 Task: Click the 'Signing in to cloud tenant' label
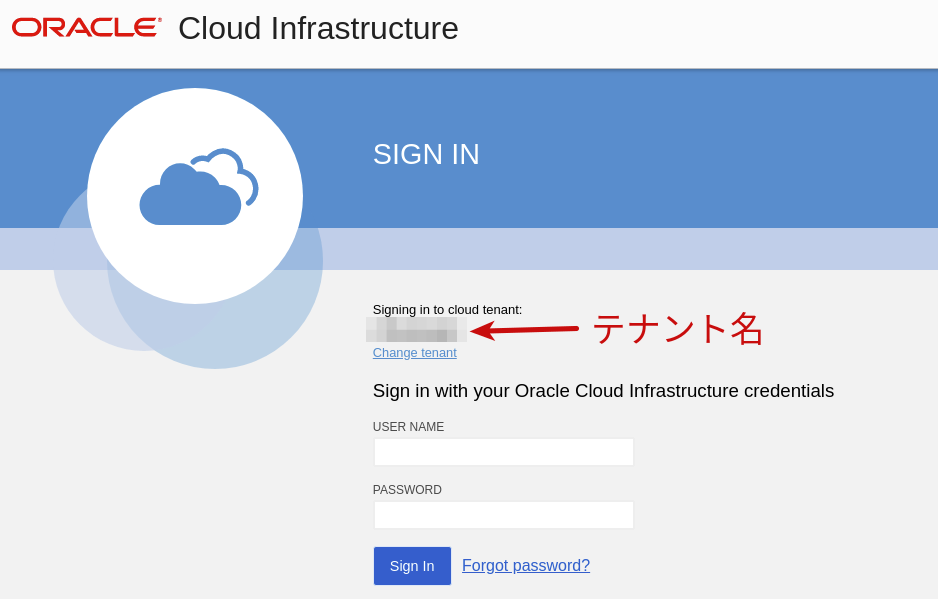click(447, 310)
